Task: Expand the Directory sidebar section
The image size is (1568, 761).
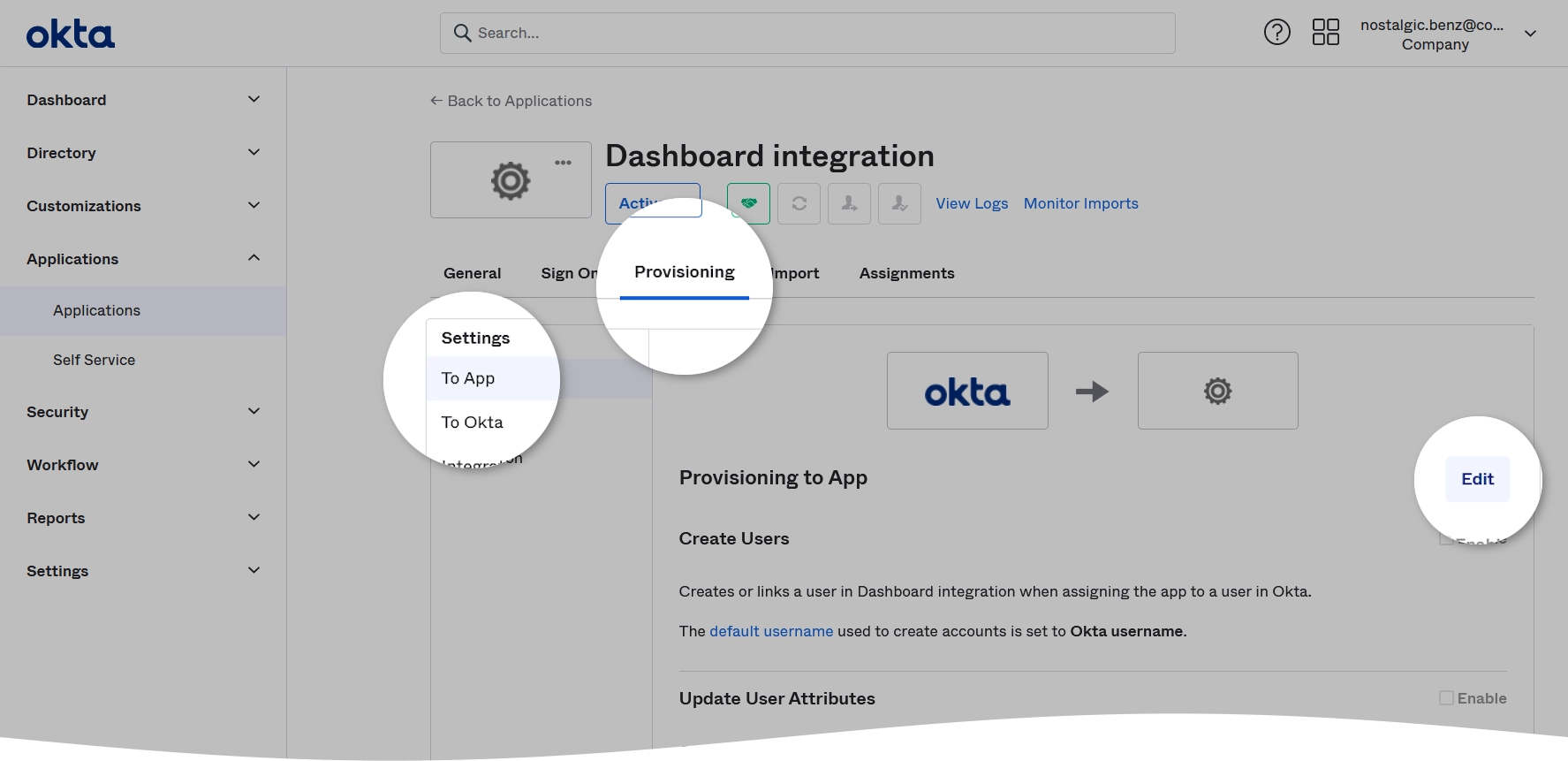Action: [143, 153]
